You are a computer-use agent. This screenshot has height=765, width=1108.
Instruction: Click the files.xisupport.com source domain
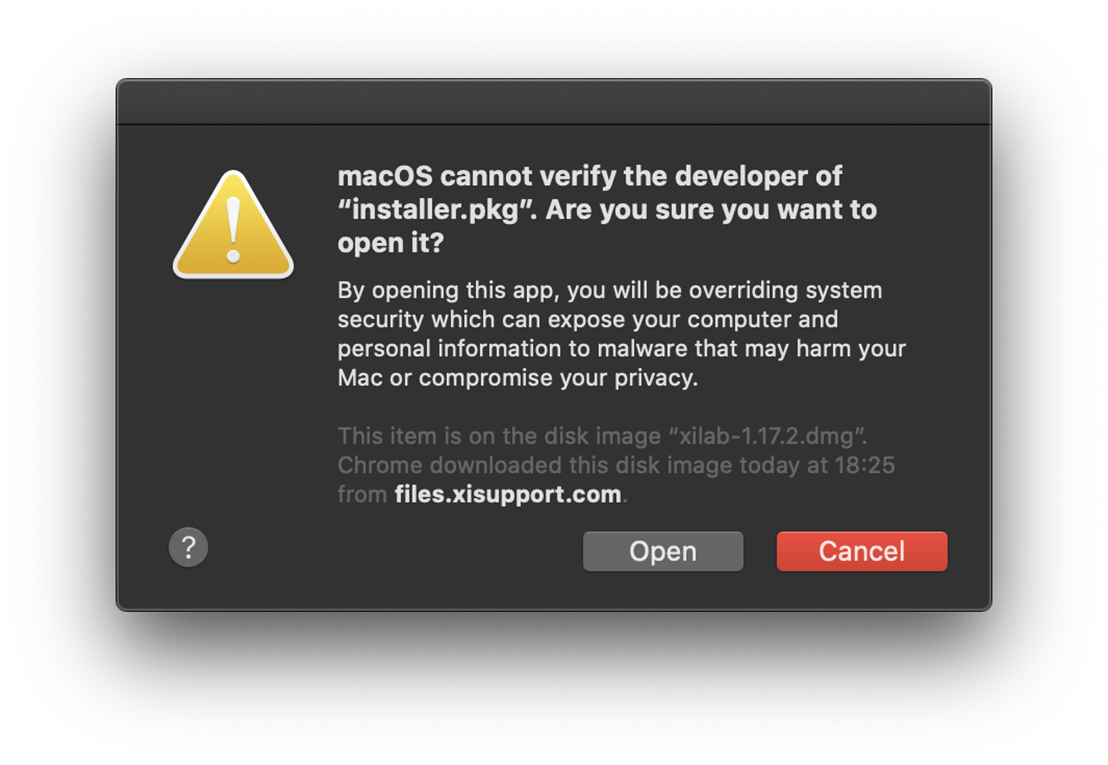click(508, 494)
